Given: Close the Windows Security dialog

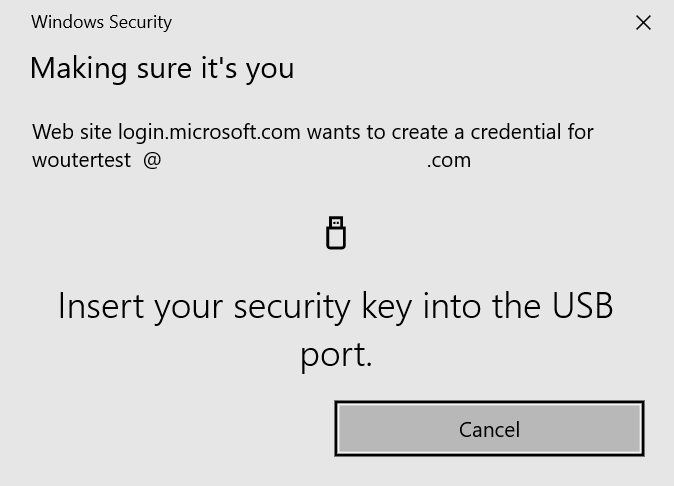Looking at the screenshot, I should (x=643, y=22).
